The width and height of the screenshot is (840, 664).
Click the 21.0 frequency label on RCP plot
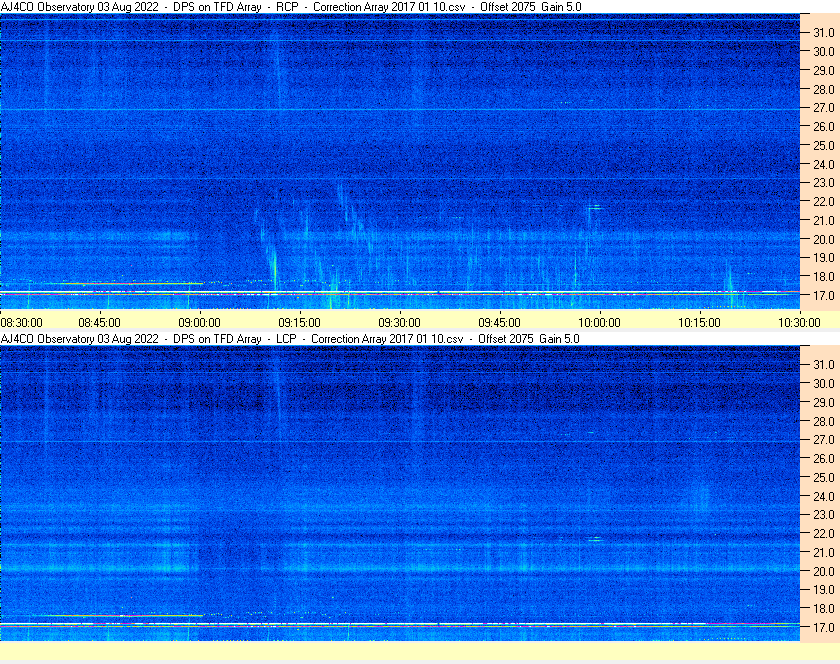(x=824, y=220)
